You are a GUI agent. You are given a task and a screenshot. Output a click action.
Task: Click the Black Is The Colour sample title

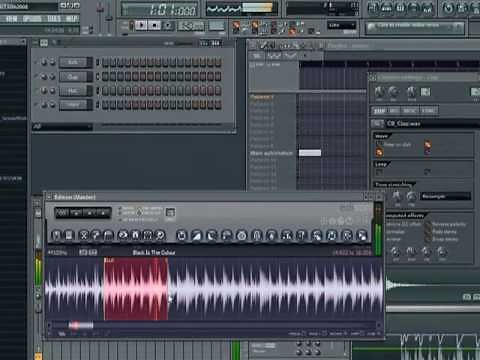pos(154,252)
